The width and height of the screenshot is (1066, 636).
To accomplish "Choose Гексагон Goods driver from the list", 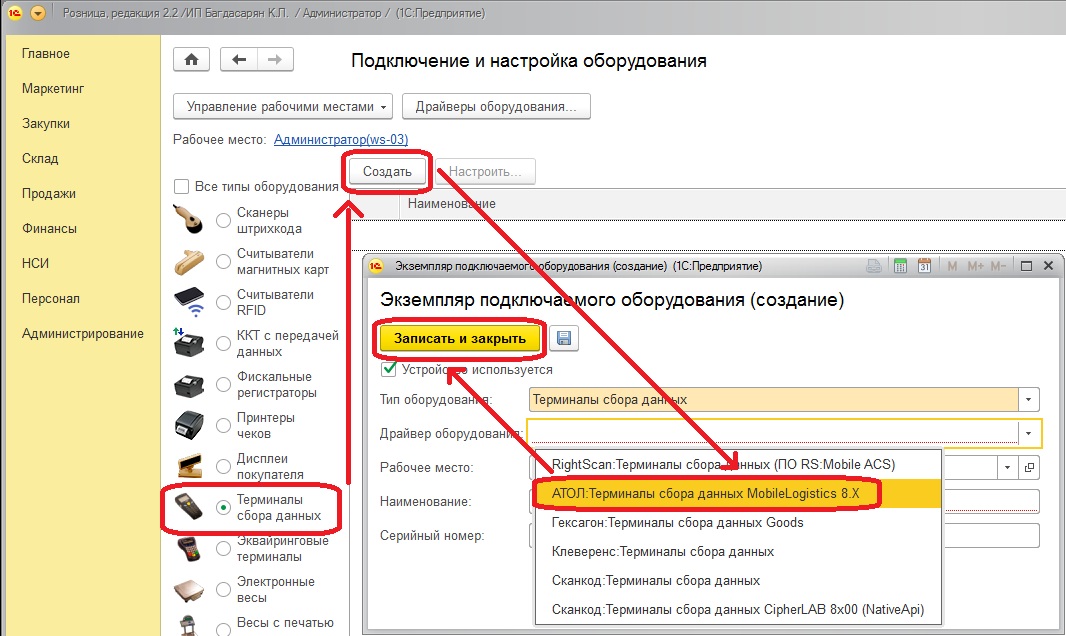I will (x=738, y=523).
